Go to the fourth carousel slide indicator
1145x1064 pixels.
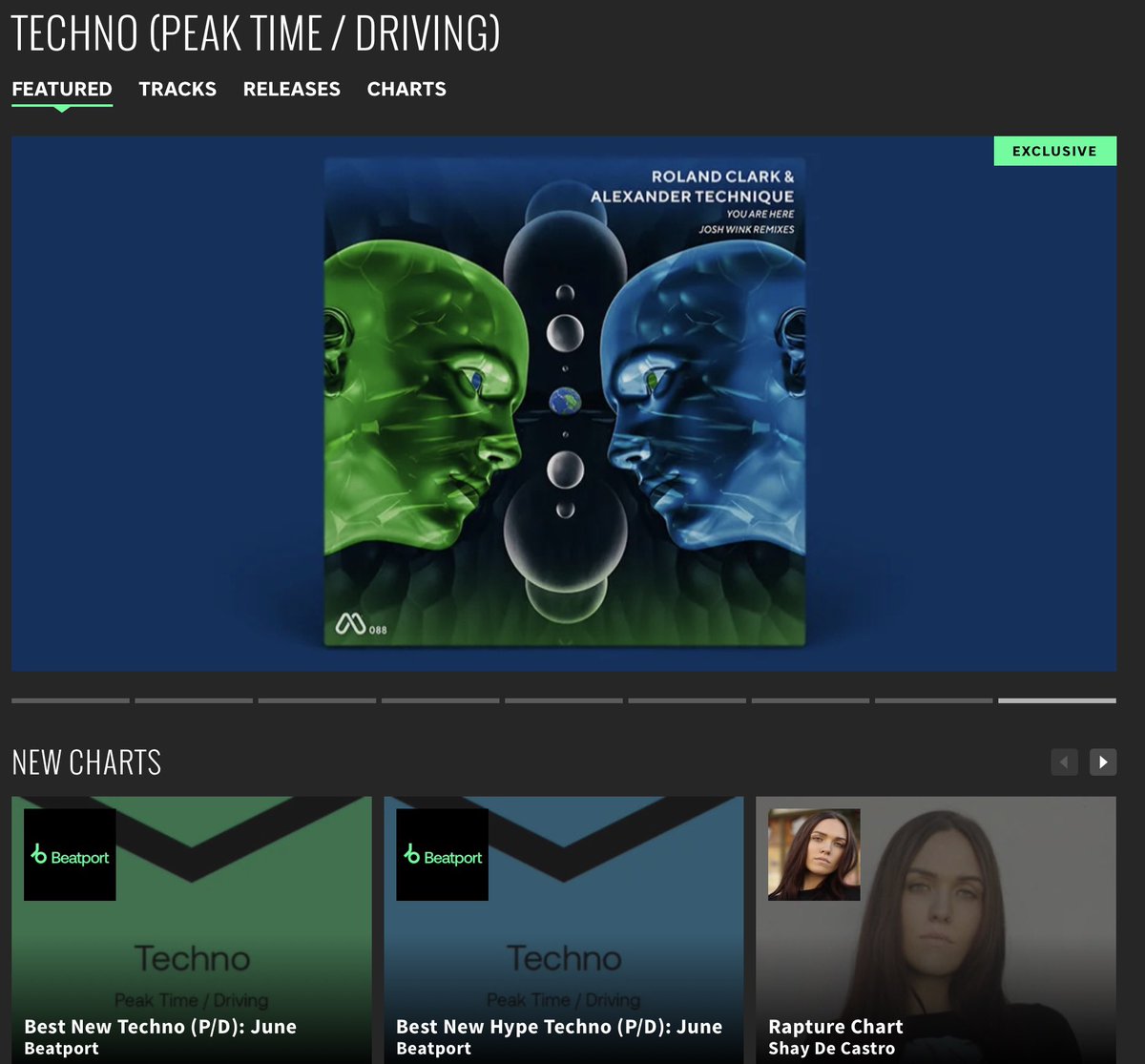tap(441, 700)
